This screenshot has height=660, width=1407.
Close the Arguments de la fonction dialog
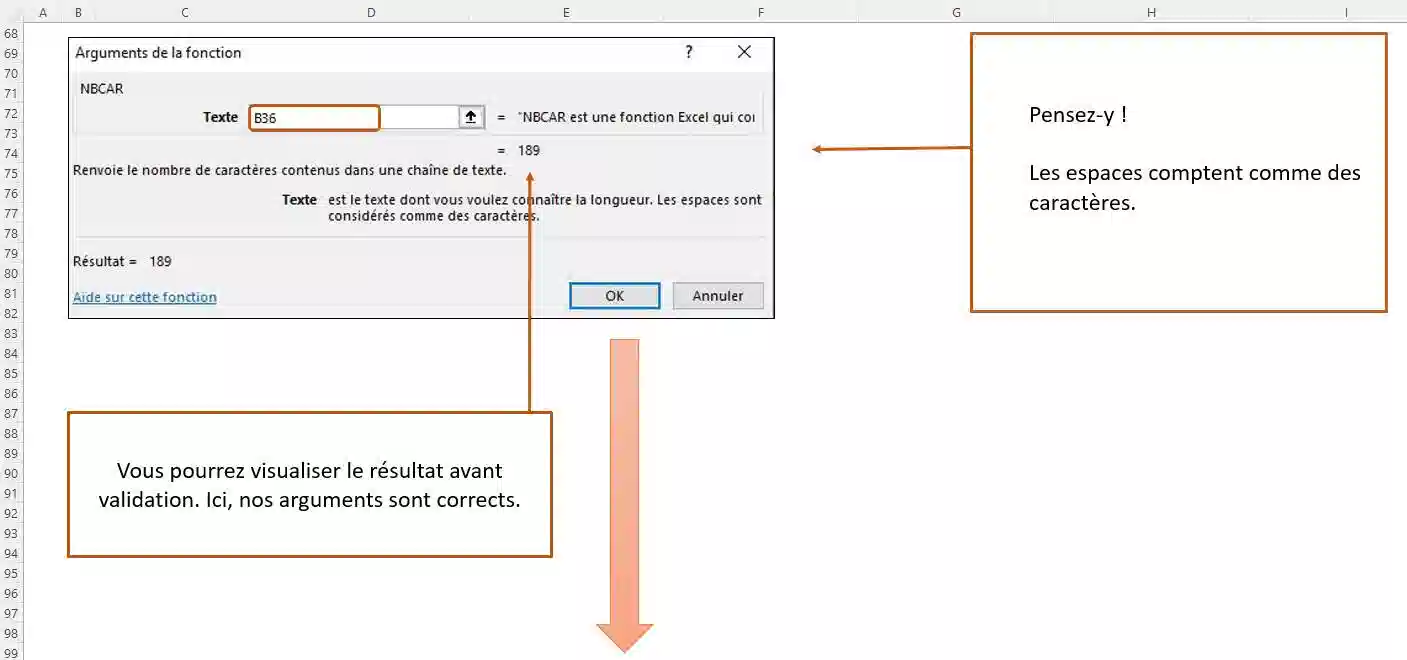click(x=744, y=52)
